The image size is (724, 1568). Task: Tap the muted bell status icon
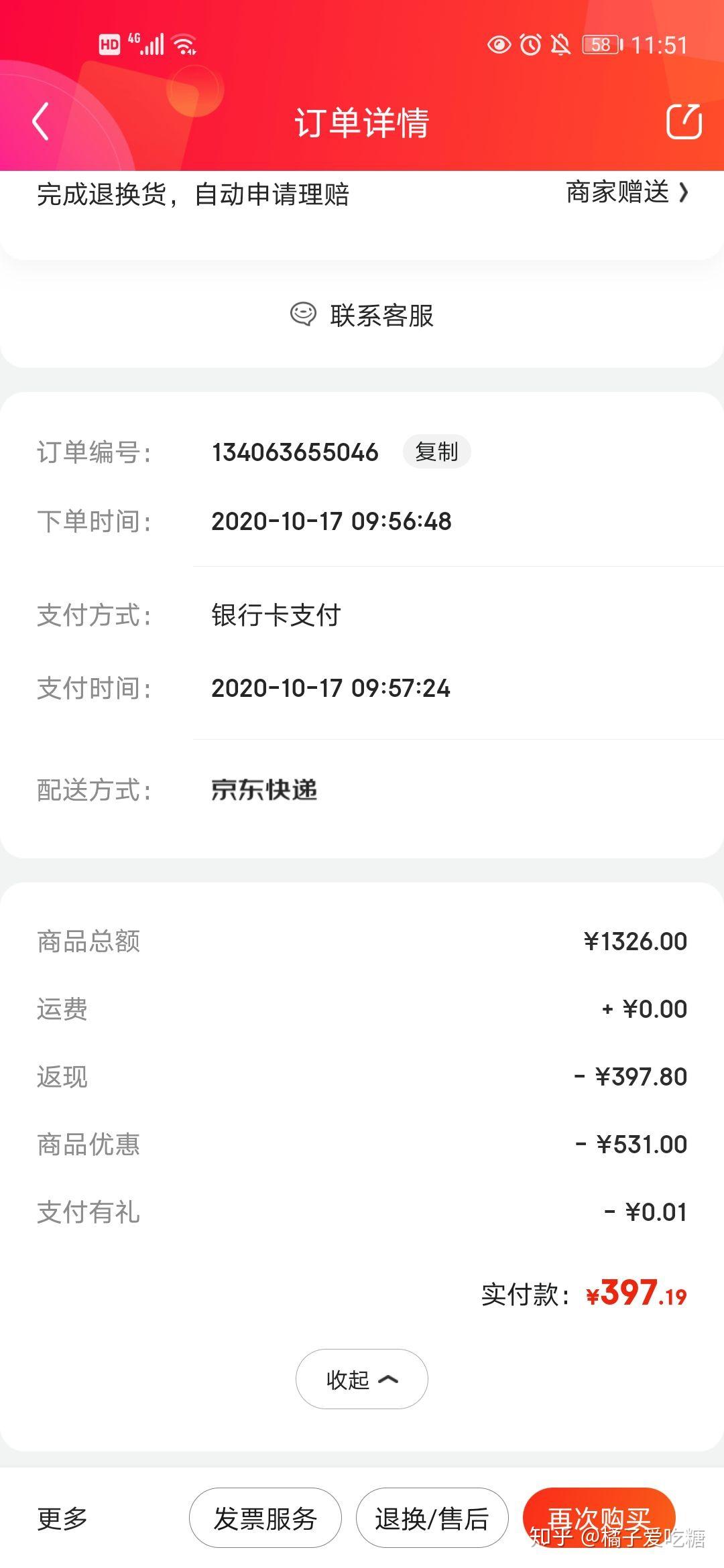(560, 45)
